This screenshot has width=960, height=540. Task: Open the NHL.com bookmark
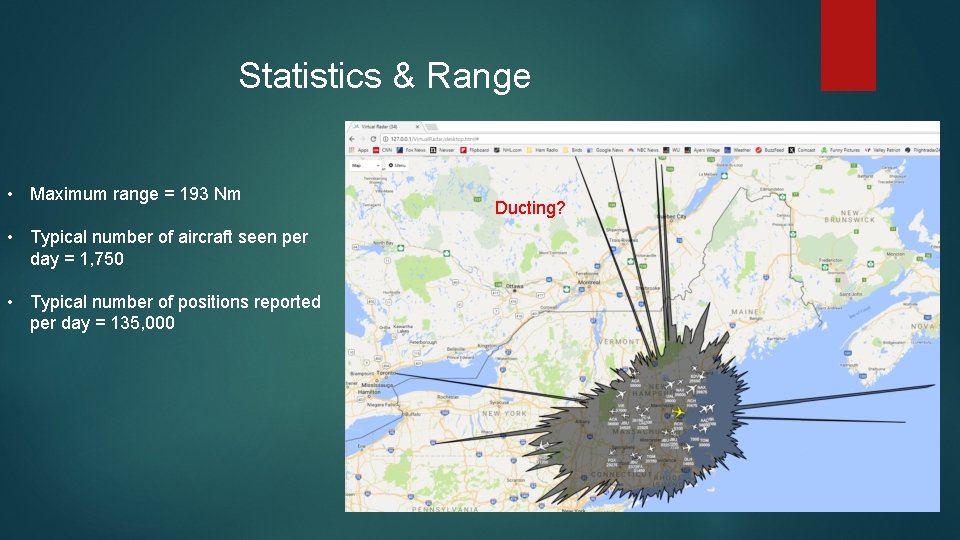tap(508, 150)
